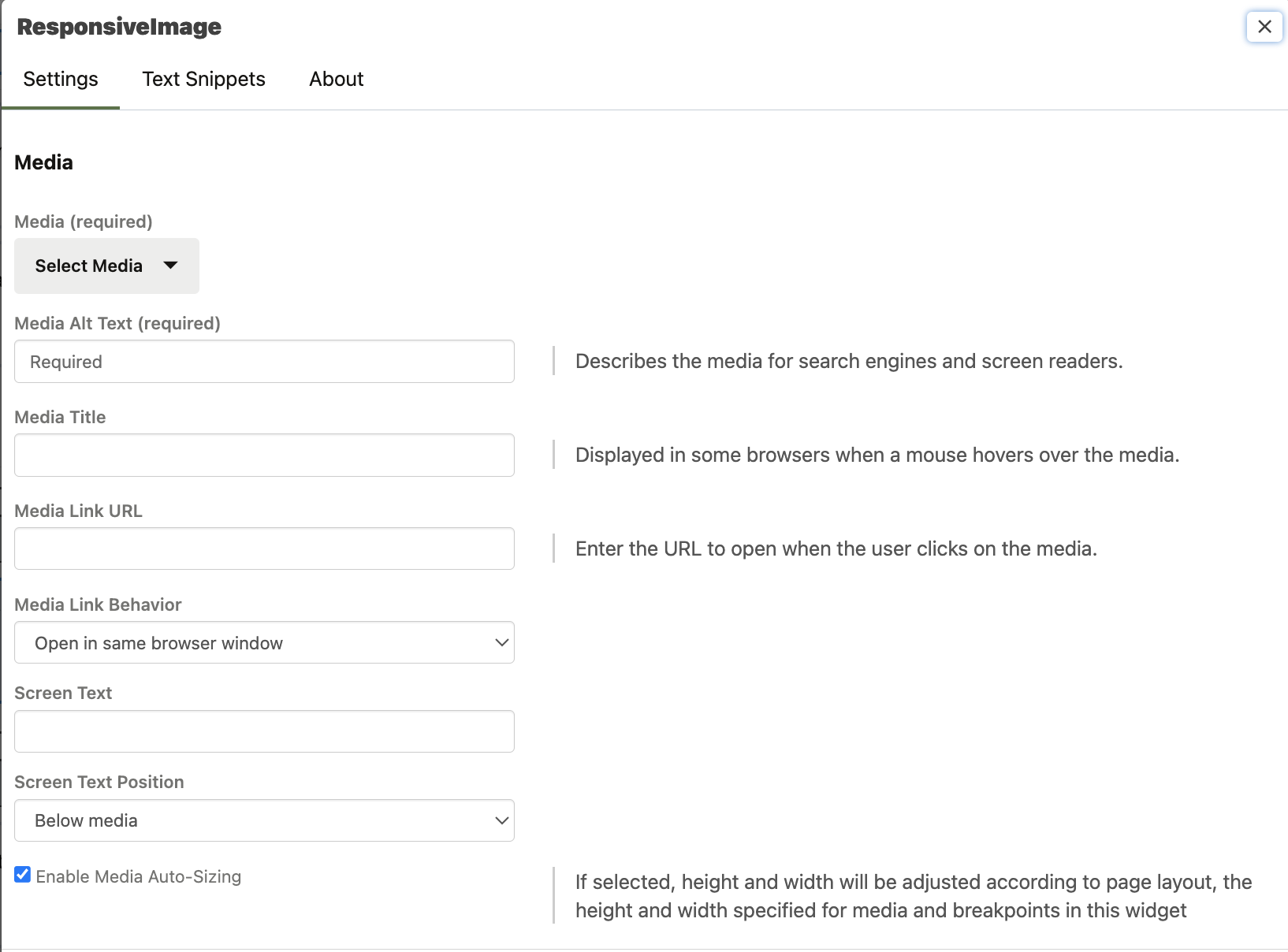Open the About tab
The width and height of the screenshot is (1288, 952).
coord(337,79)
